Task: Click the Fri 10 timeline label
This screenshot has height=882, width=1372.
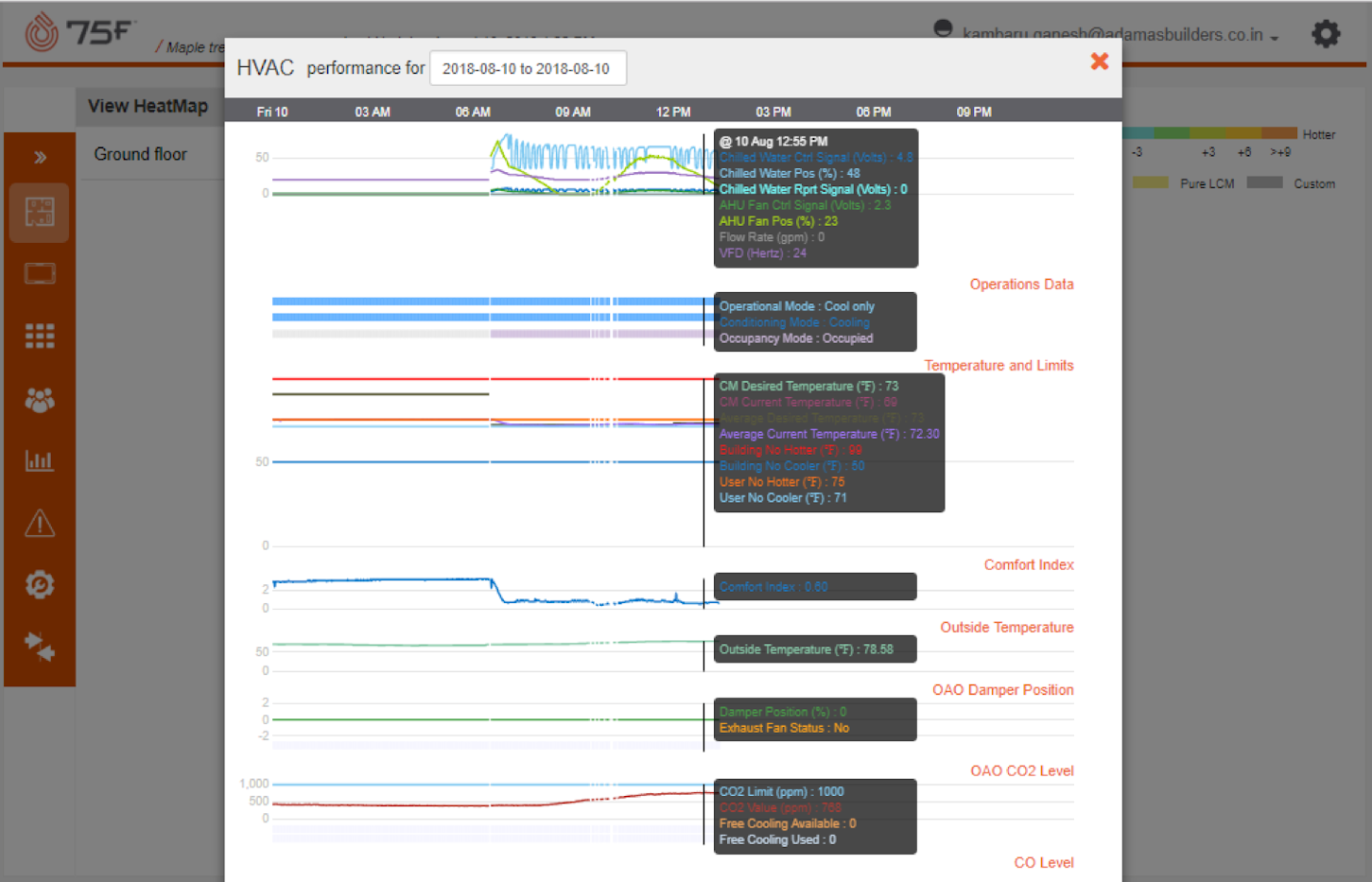Action: (272, 112)
